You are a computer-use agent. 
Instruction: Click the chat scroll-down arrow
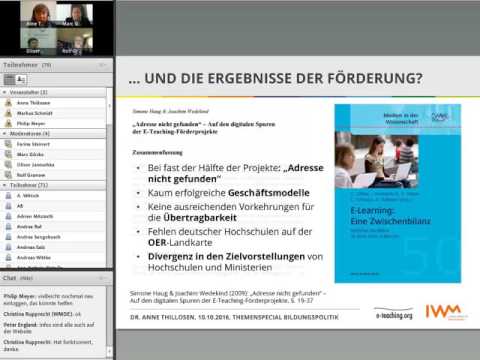(x=110, y=352)
